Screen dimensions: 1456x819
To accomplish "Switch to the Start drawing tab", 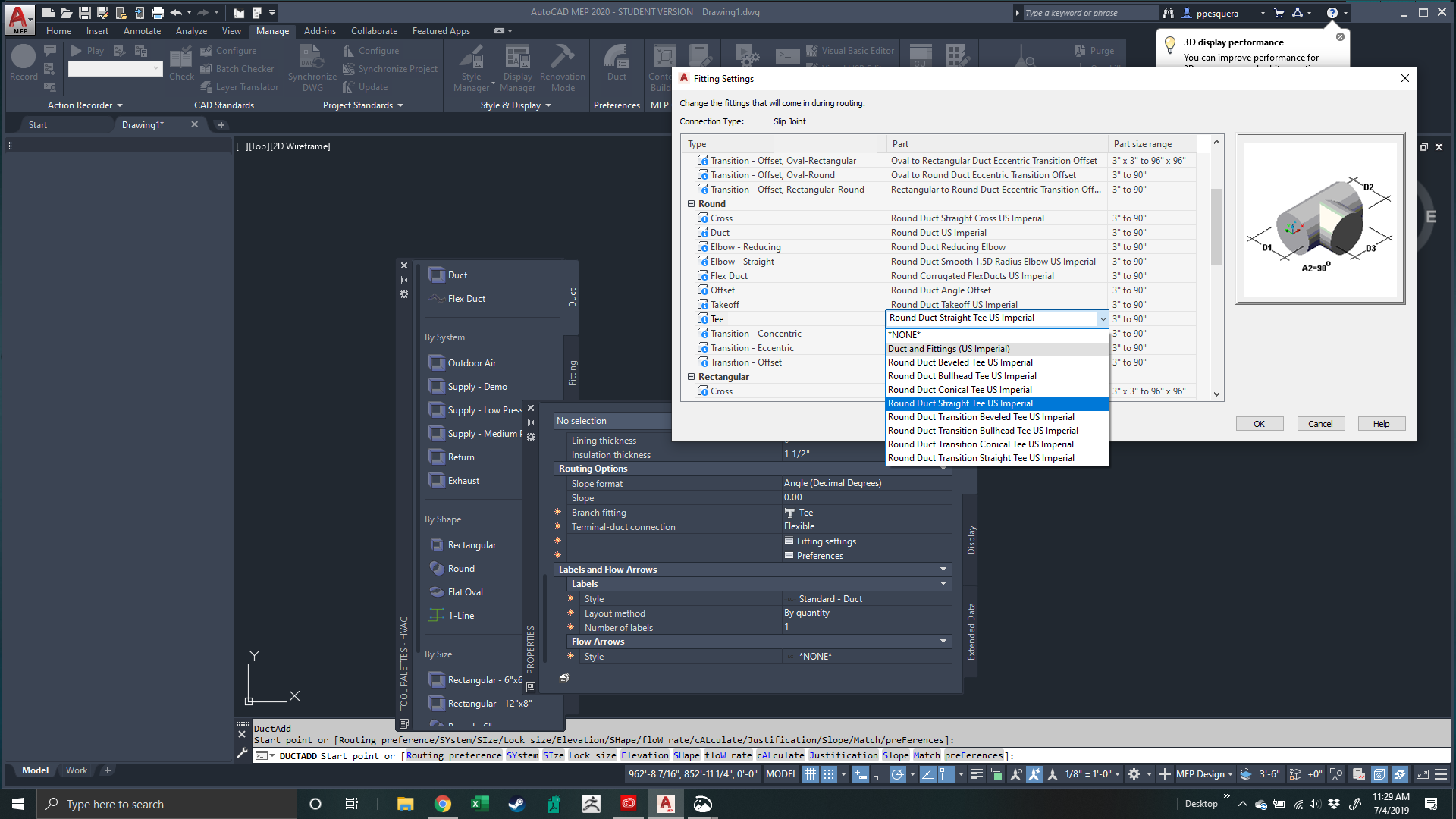I will coord(38,124).
